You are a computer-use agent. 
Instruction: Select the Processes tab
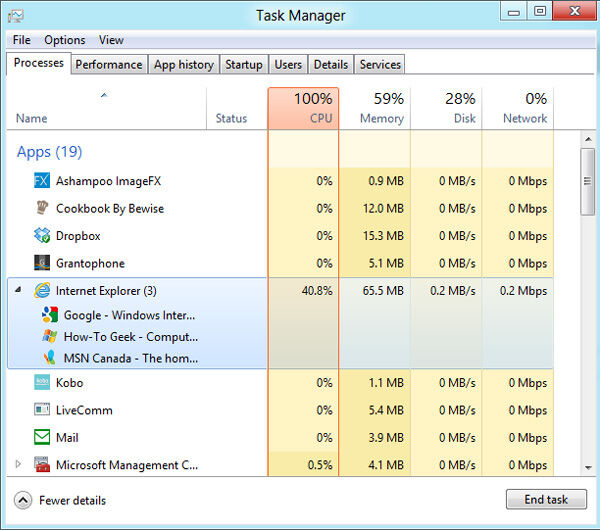(39, 63)
